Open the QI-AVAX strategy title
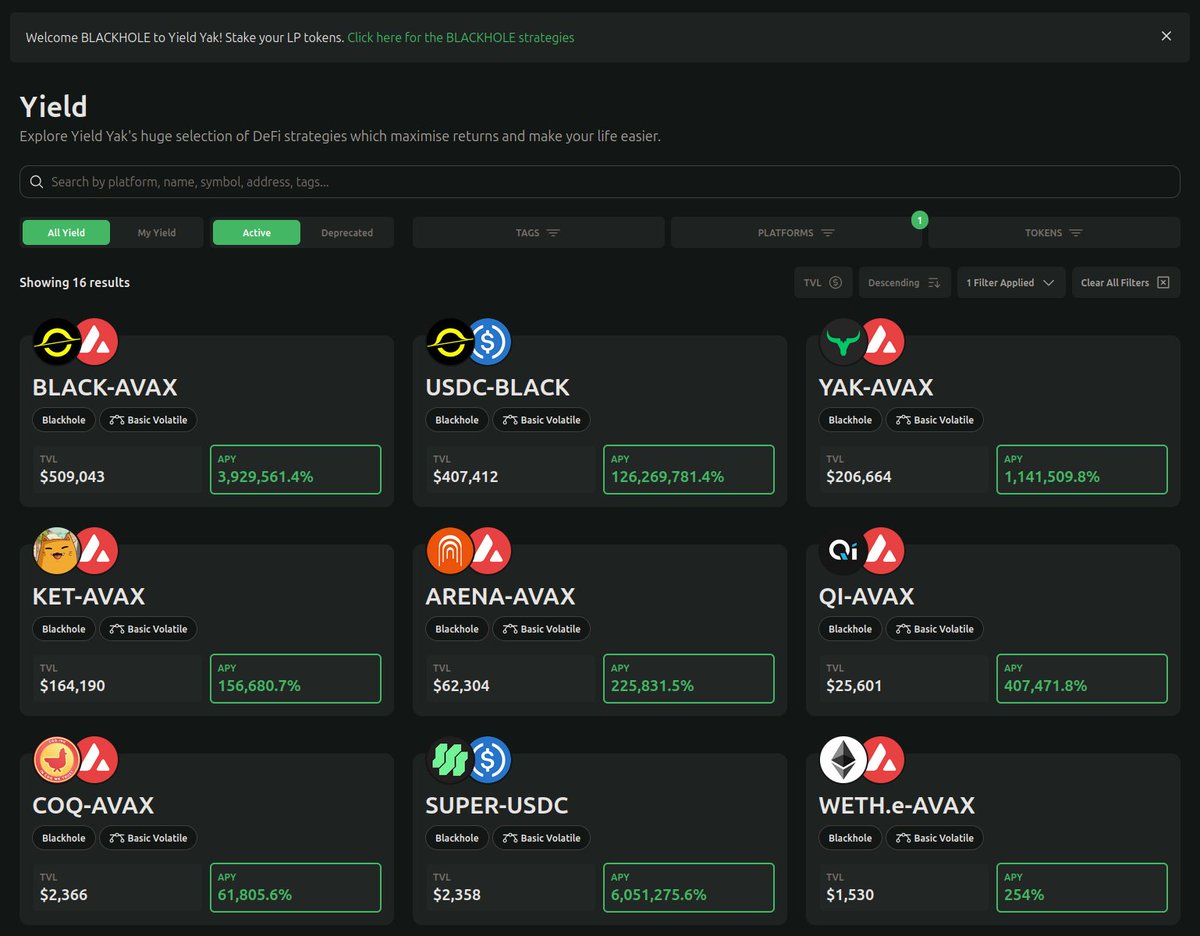The height and width of the screenshot is (936, 1200). pyautogui.click(x=867, y=596)
